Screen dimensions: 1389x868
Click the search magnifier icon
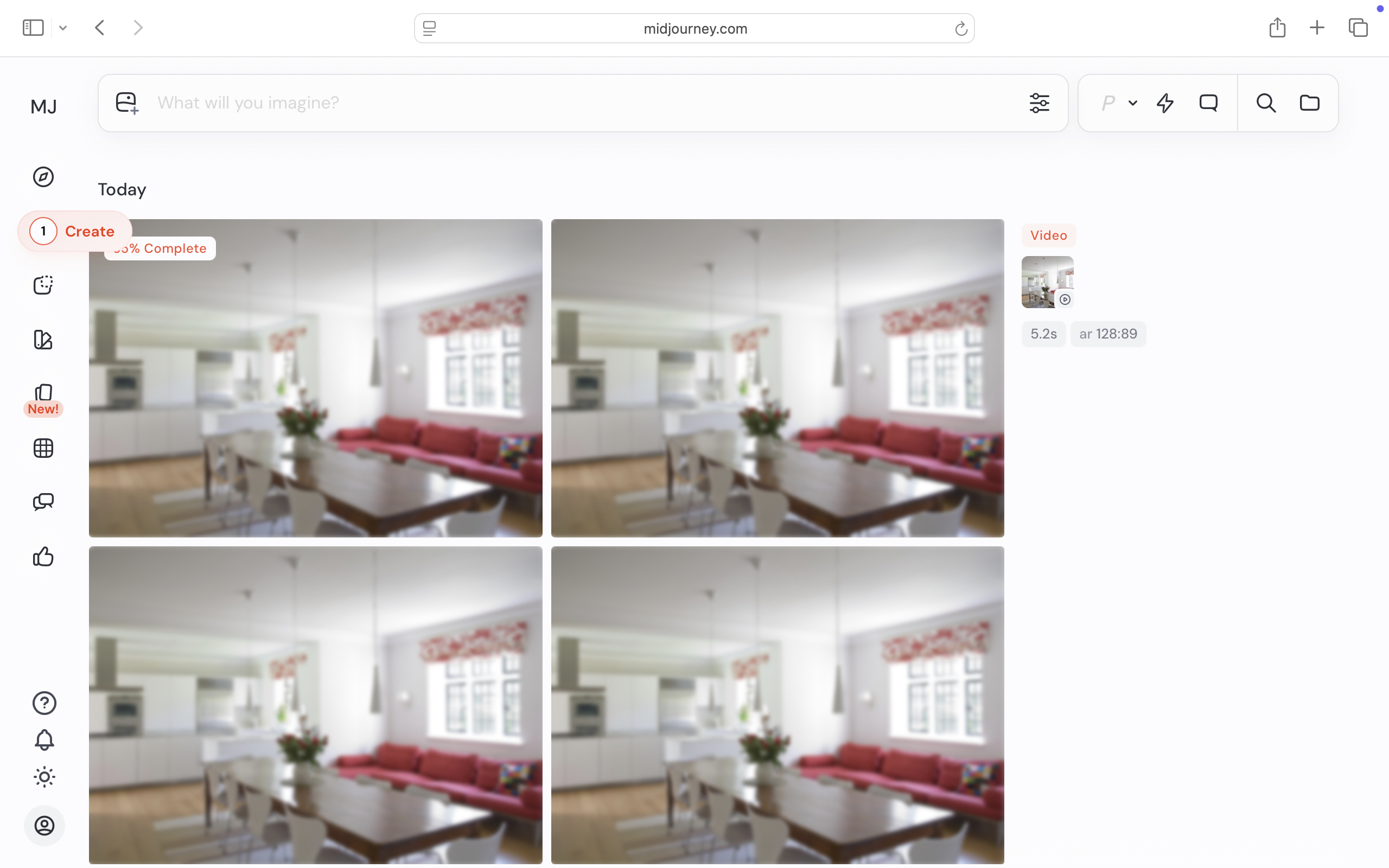coord(1266,103)
